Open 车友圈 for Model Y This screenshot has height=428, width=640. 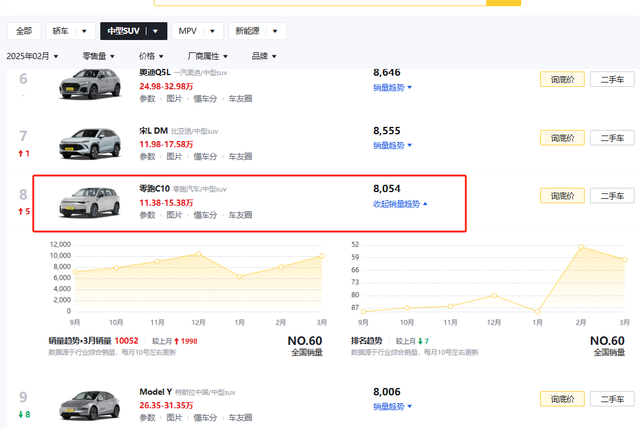pos(240,418)
